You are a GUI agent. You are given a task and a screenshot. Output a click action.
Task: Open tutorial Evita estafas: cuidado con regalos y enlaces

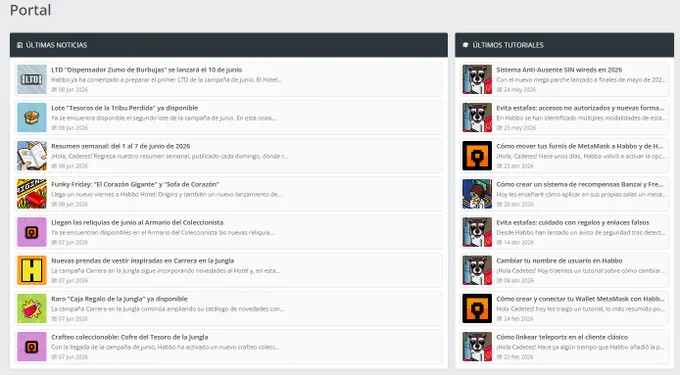pos(573,222)
